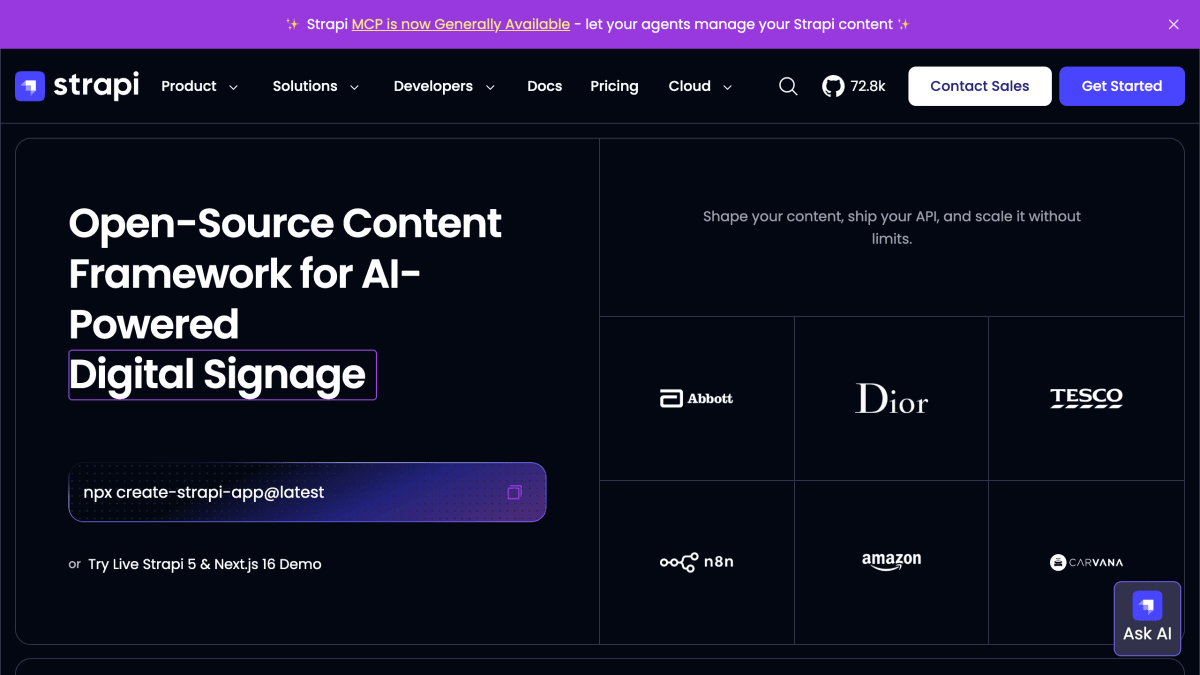1200x675 pixels.
Task: Click the Contact Sales button
Action: point(980,86)
